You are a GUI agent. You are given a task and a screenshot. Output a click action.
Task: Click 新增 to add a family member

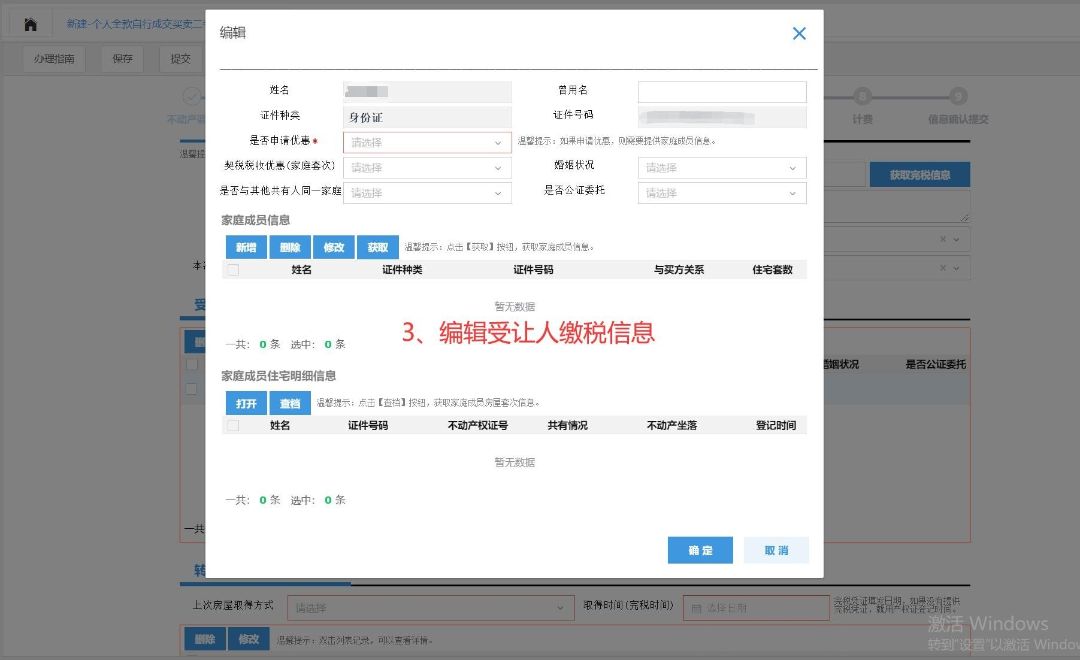pos(245,246)
